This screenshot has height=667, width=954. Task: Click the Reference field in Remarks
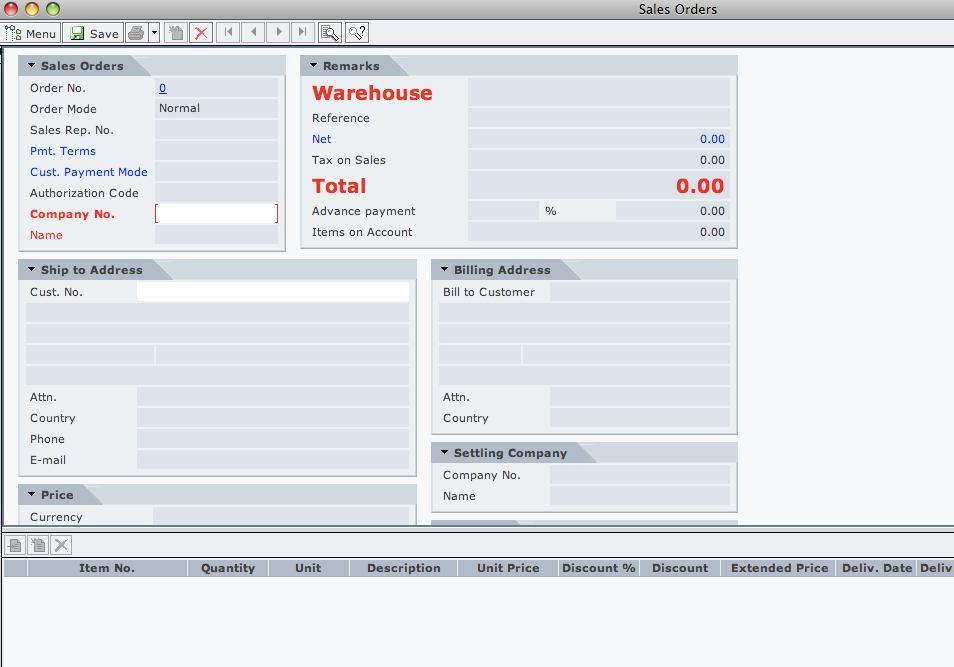(599, 117)
